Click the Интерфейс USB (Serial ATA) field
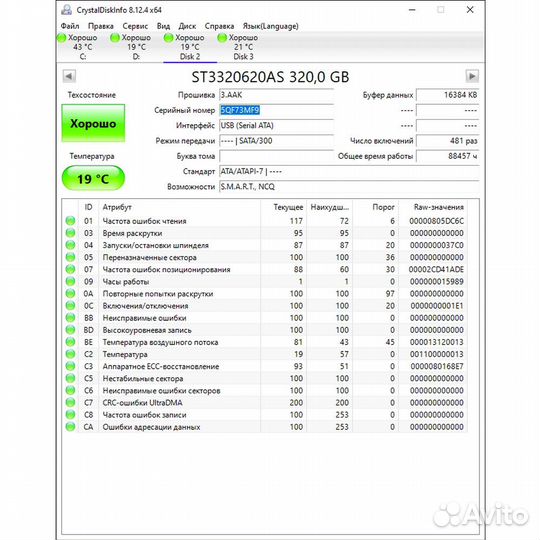540x540 pixels. [276, 125]
